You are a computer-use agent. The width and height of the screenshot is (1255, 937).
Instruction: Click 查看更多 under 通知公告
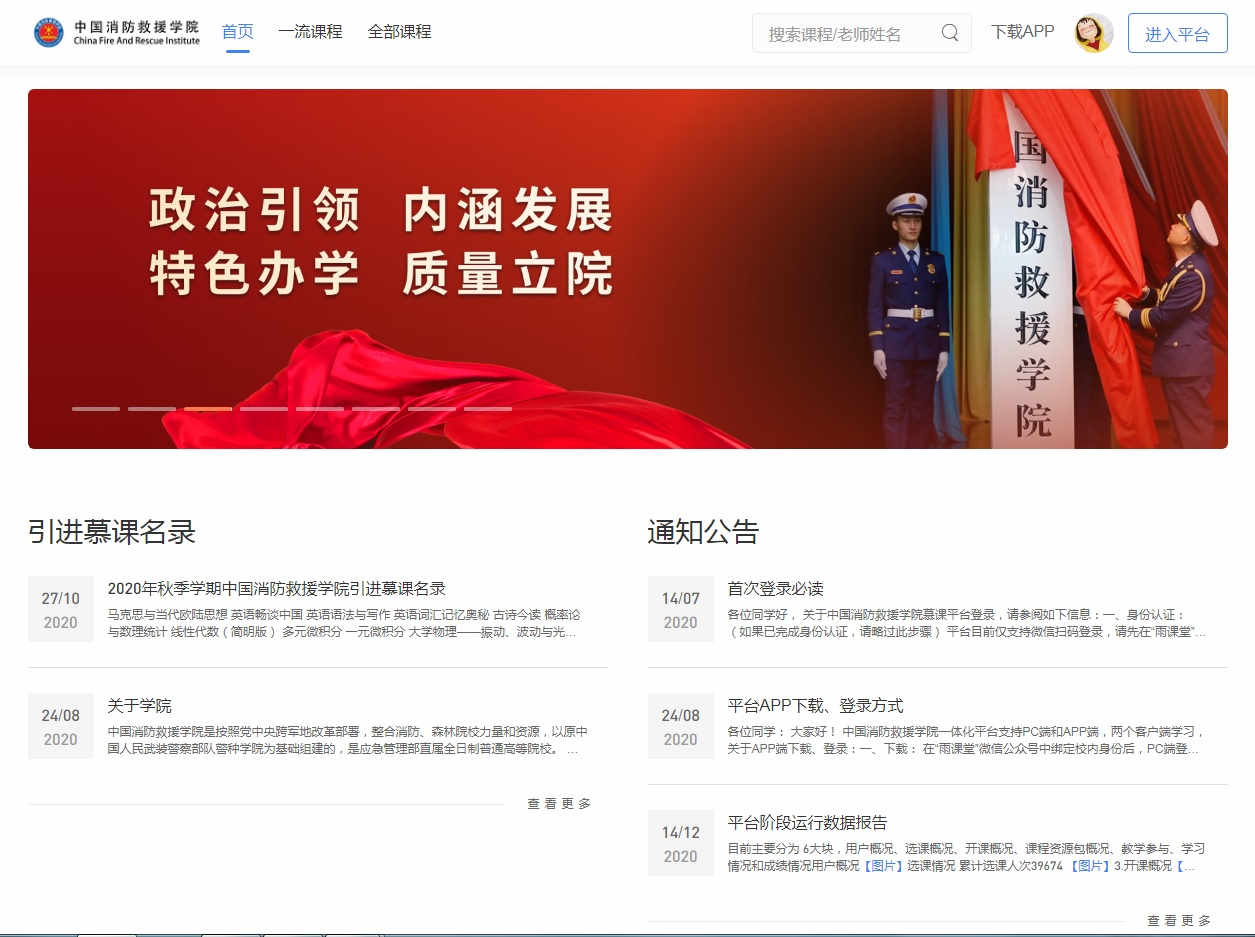[x=1180, y=921]
